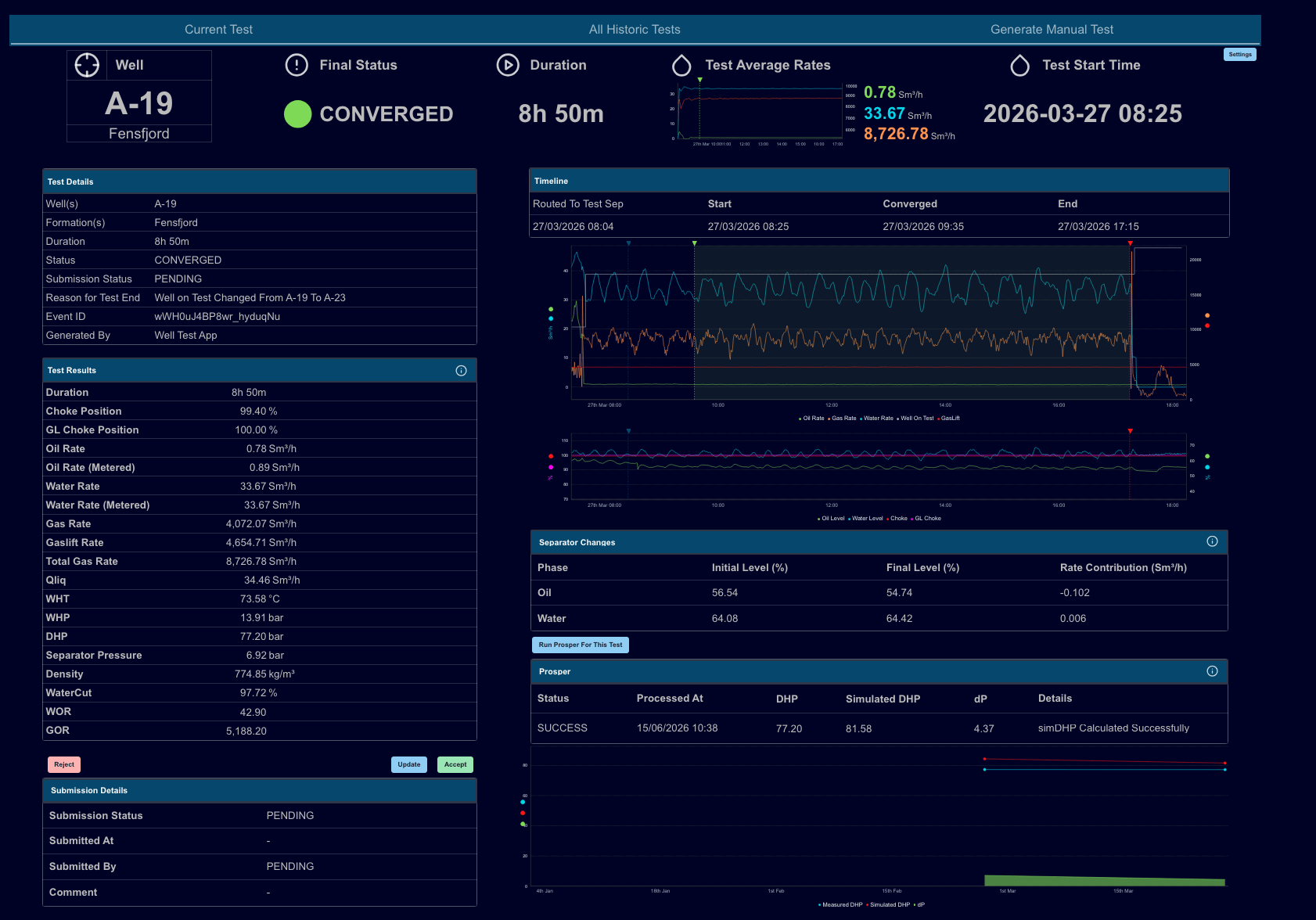Toggle Simulated DHP series in legend
The width and height of the screenshot is (1316, 920).
(888, 905)
